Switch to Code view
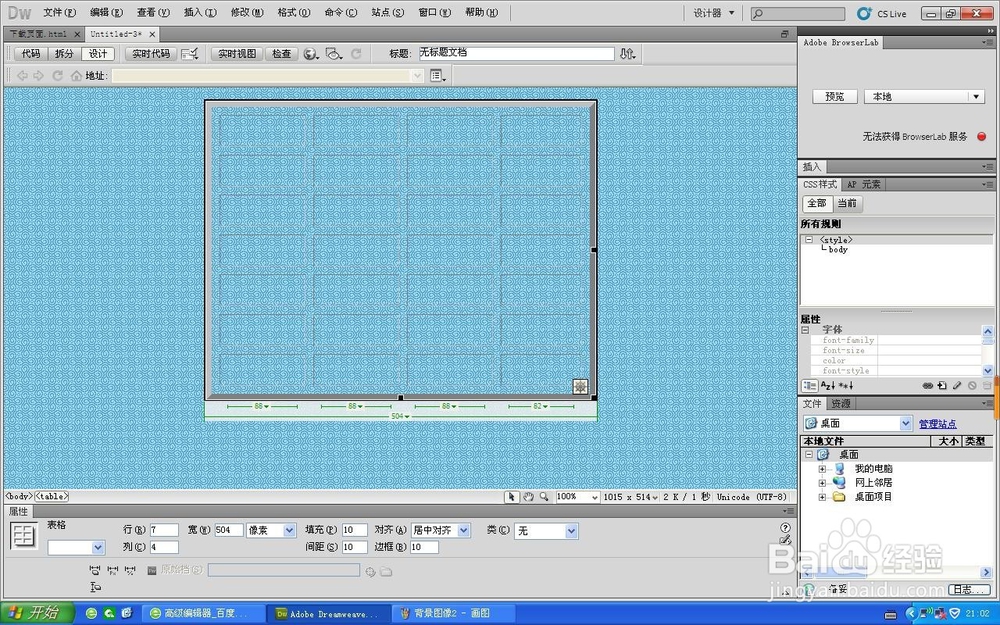This screenshot has height=625, width=1000. (x=31, y=54)
